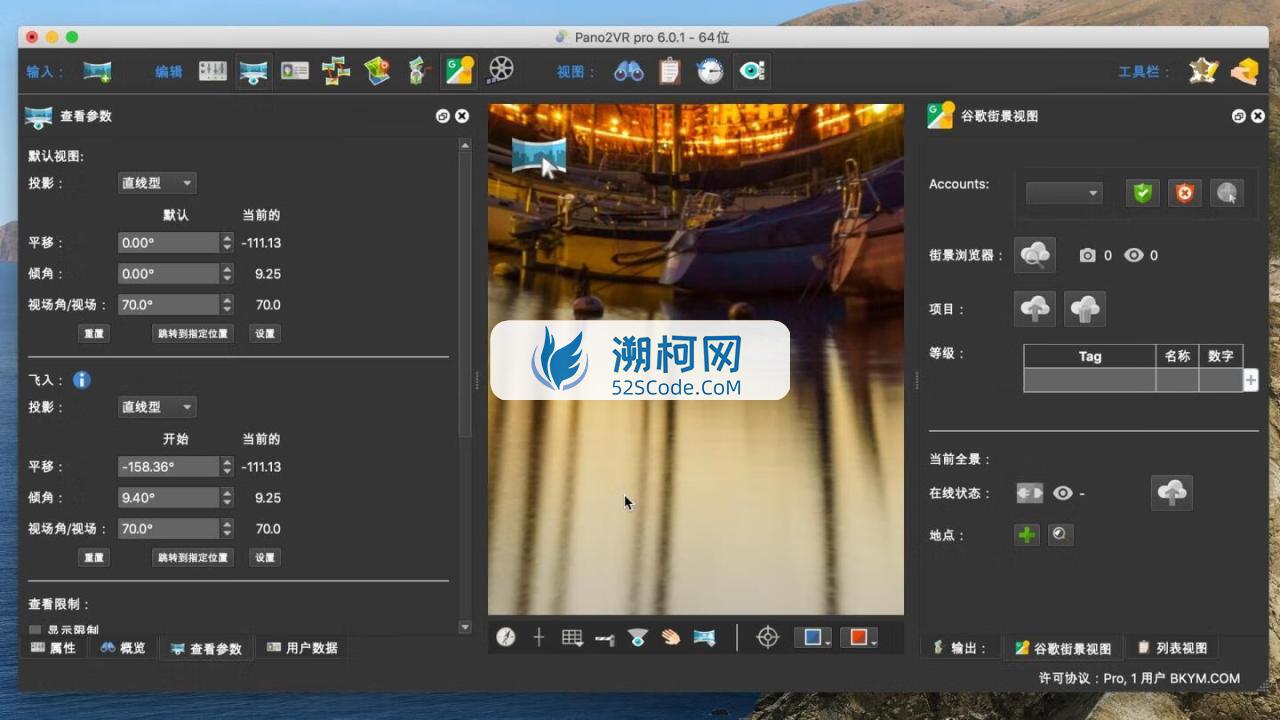1280x720 pixels.
Task: Click default view 重置 reset button
Action: click(x=94, y=334)
